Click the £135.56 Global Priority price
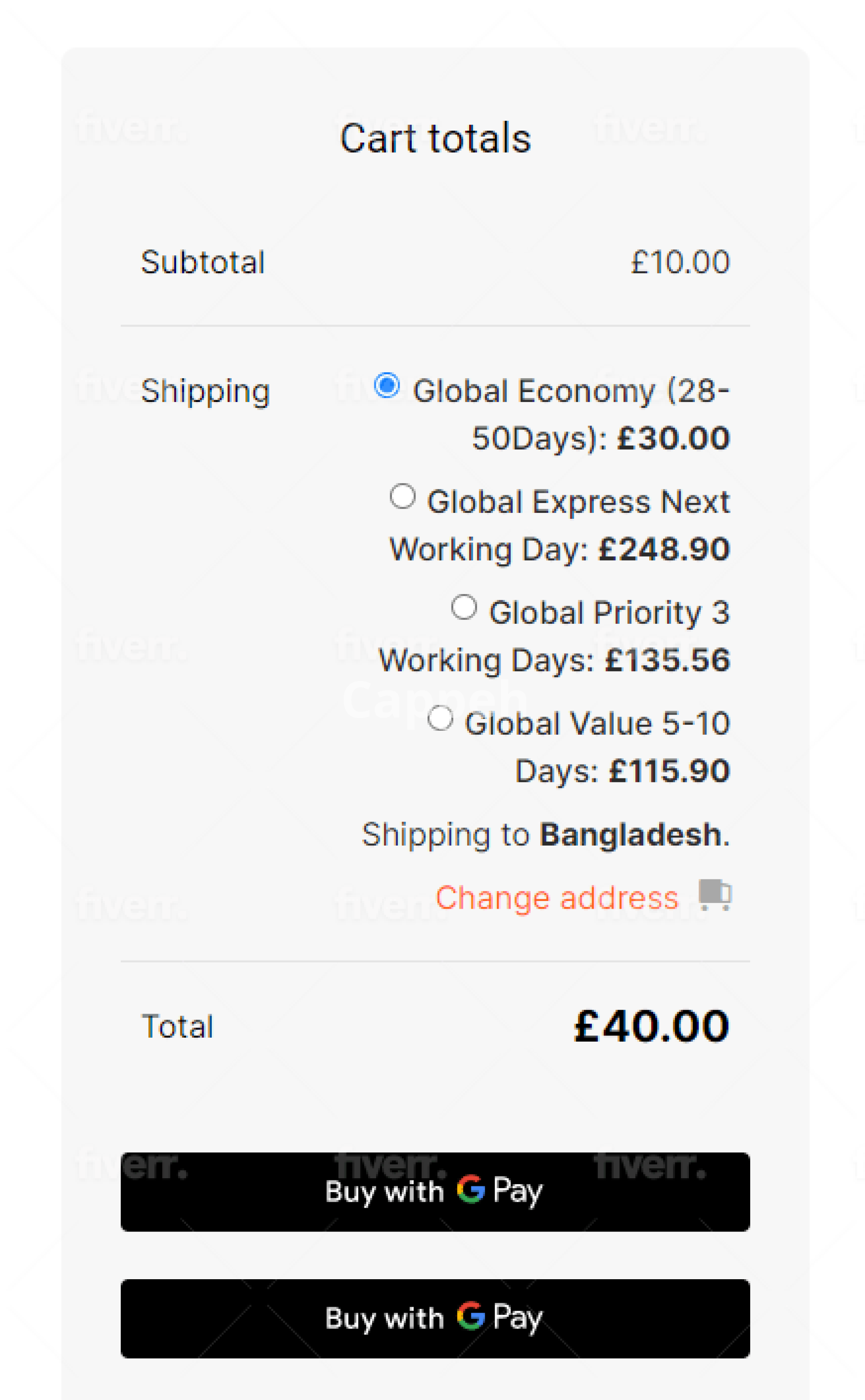Viewport: 865px width, 1400px height. [668, 660]
